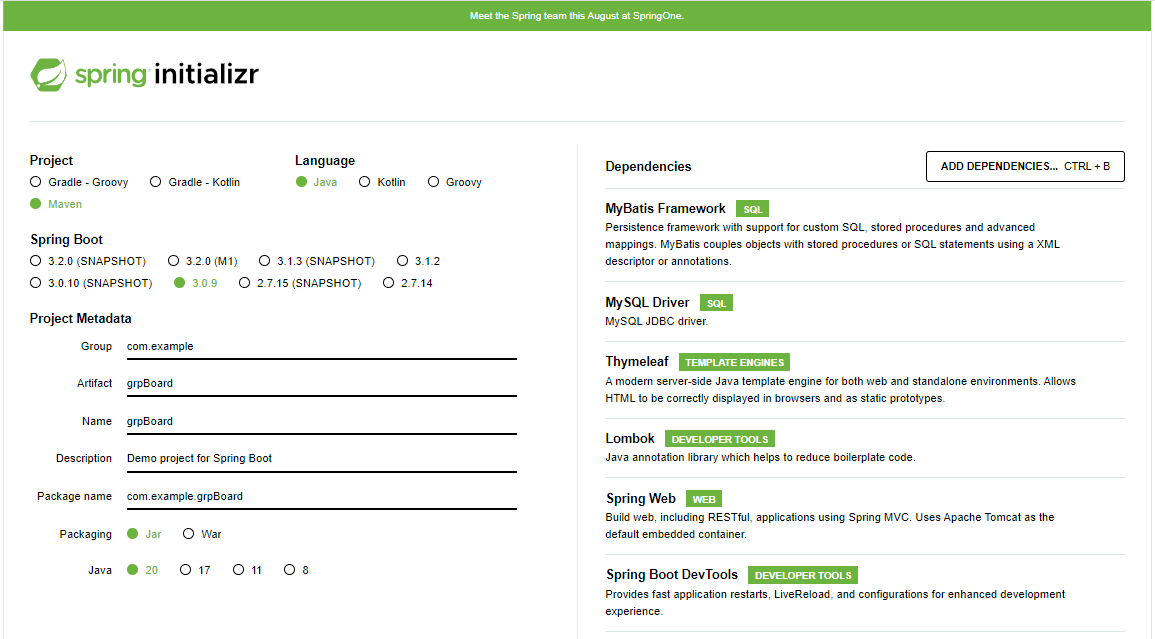Click the Project Metadata heading
This screenshot has height=639, width=1155.
pos(80,318)
